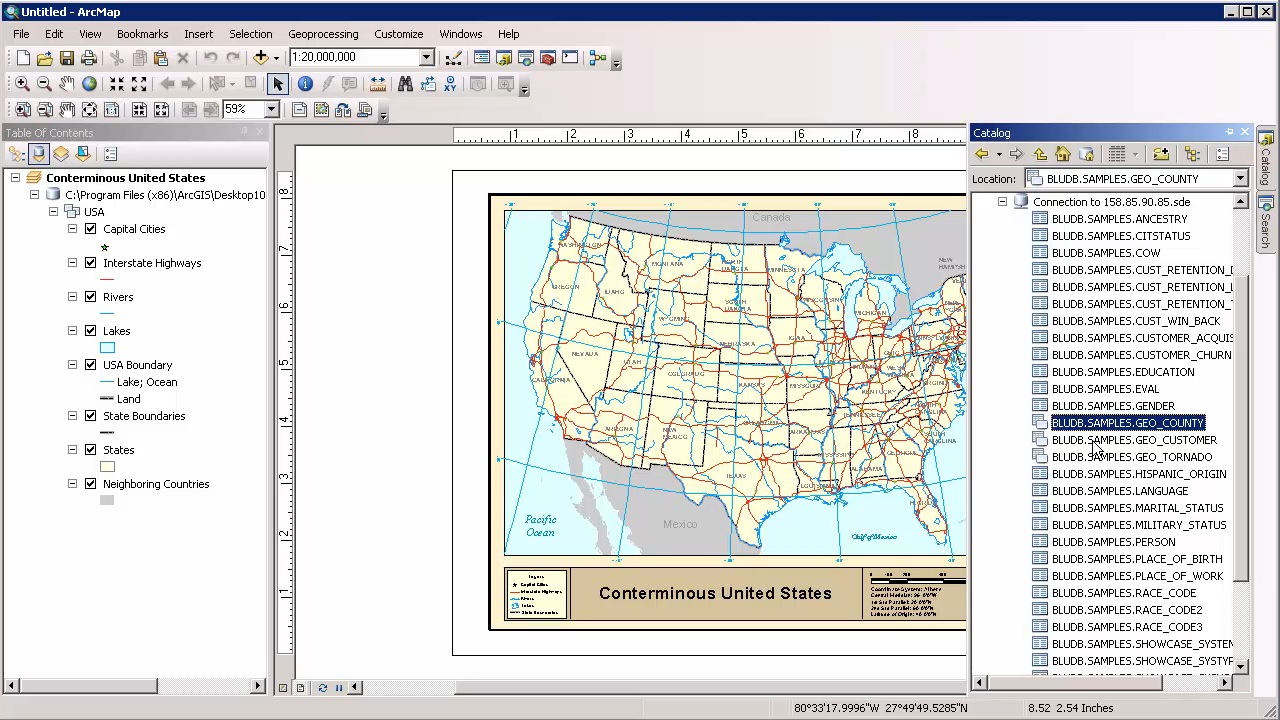Uncheck the Interstate Highways layer
1280x720 pixels.
(91, 263)
